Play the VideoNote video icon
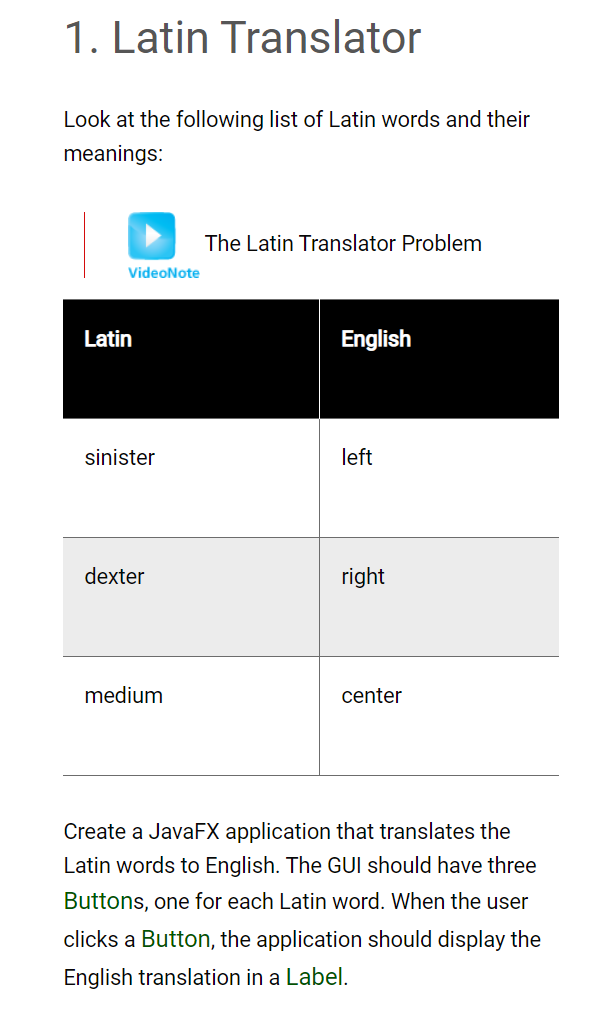The image size is (611, 1011). click(151, 235)
